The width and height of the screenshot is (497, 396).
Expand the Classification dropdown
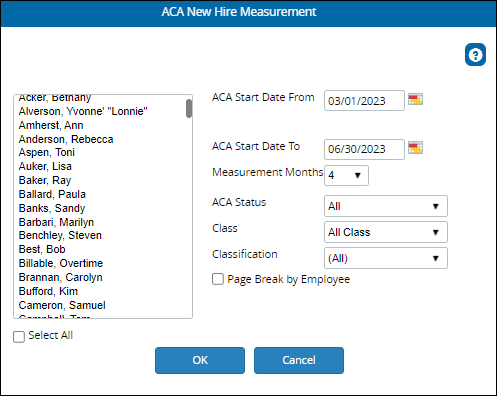pyautogui.click(x=386, y=258)
